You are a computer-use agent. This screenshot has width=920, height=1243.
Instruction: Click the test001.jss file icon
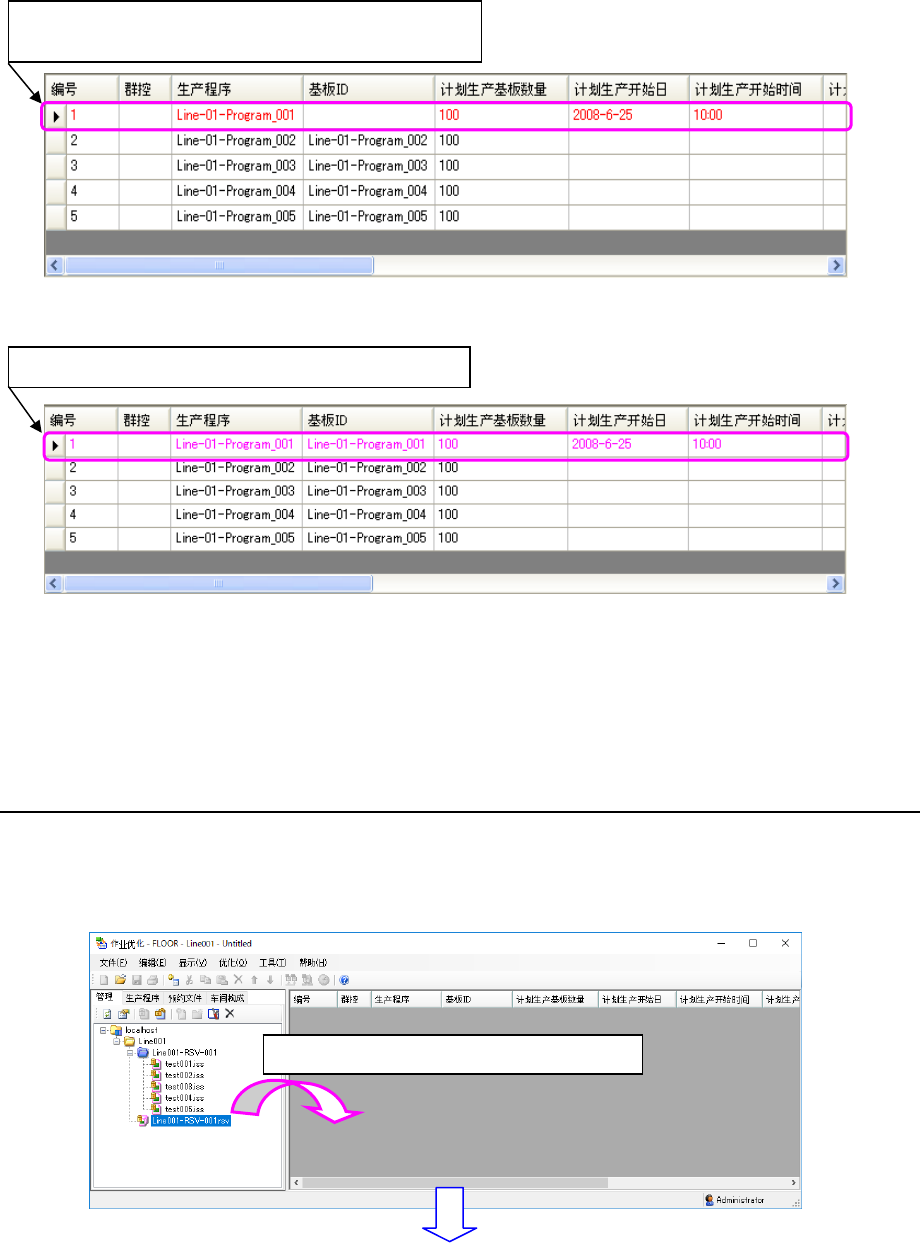pyautogui.click(x=155, y=1064)
